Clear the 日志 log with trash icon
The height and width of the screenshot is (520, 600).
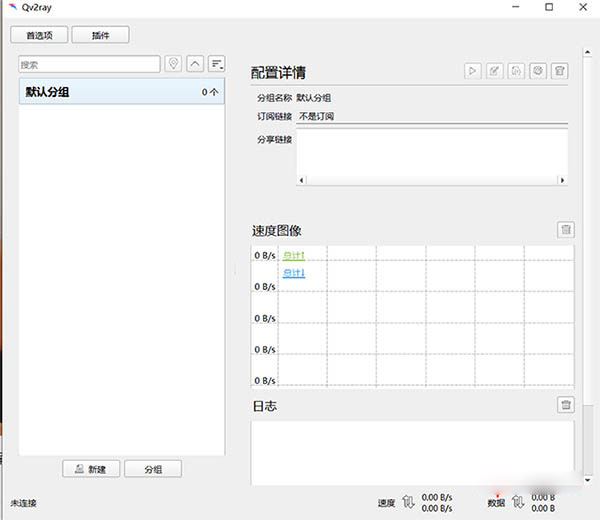[566, 405]
